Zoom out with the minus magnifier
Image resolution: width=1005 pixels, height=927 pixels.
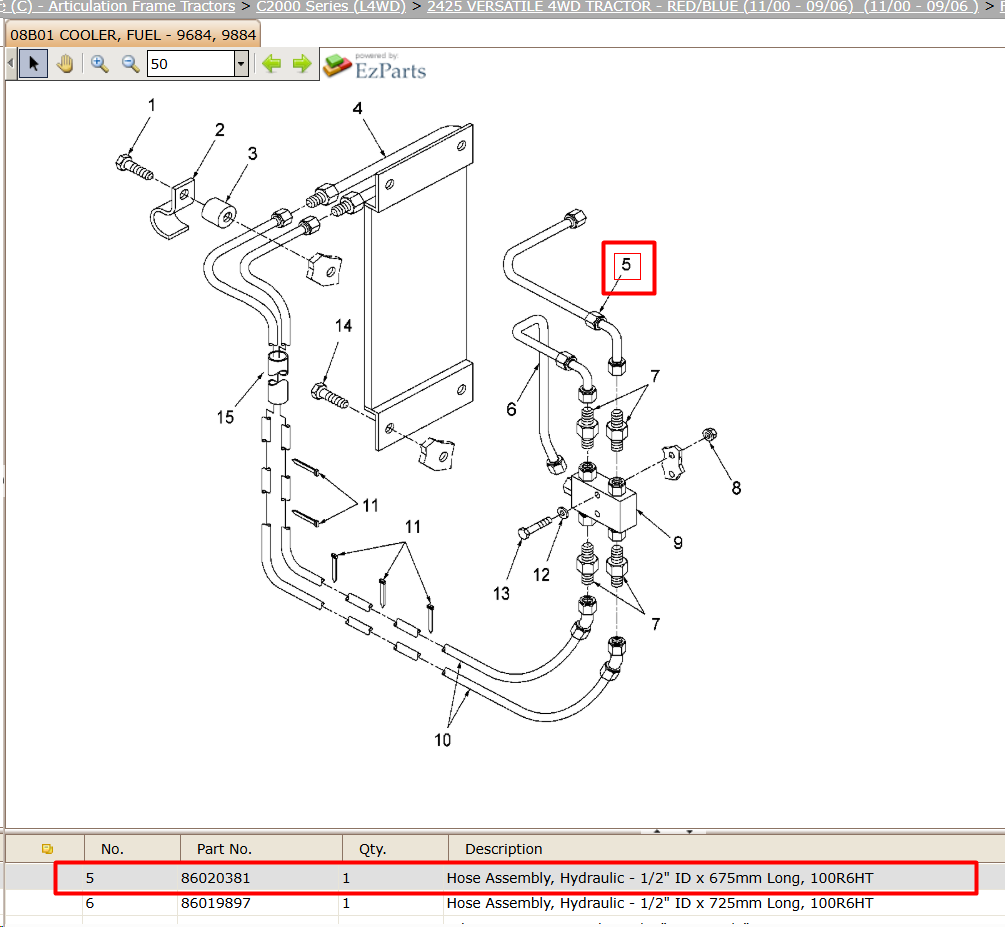tap(130, 63)
